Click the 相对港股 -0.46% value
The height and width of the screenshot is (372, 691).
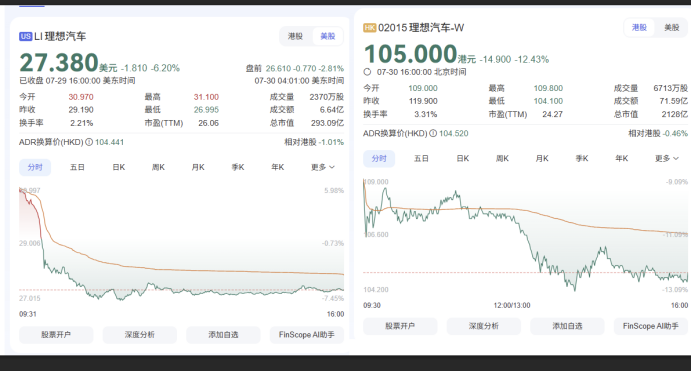tap(675, 133)
